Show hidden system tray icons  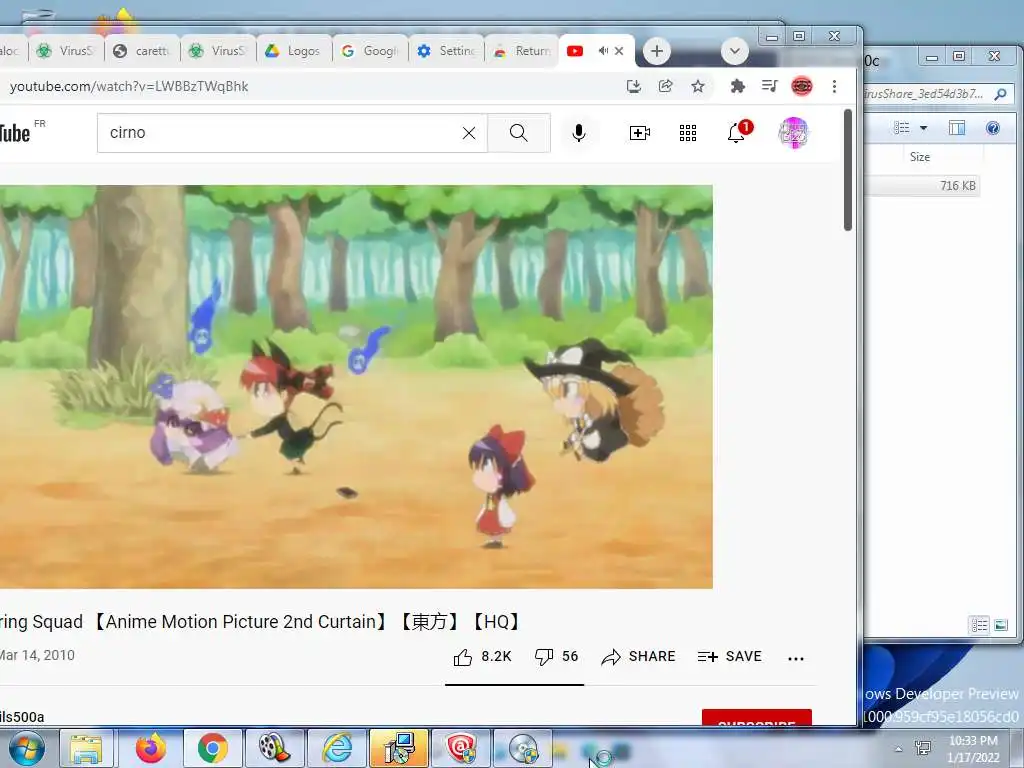pyautogui.click(x=899, y=749)
